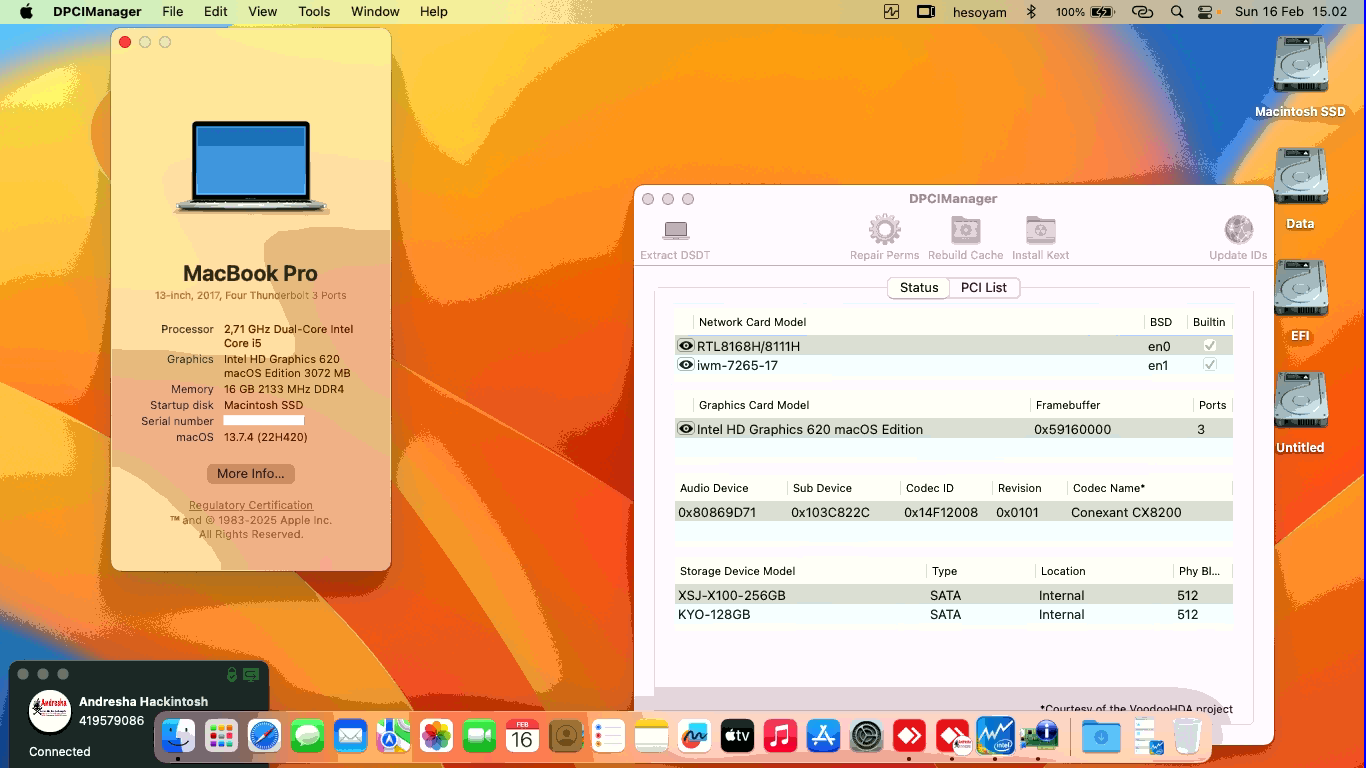Open the Help menu
Viewport: 1366px width, 768px height.
[433, 11]
